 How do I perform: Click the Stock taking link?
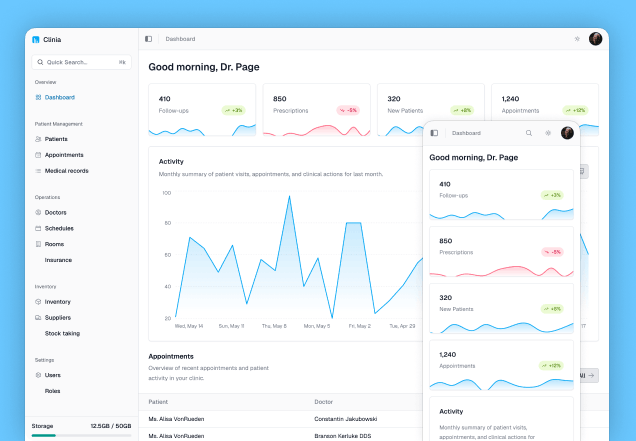click(x=62, y=333)
